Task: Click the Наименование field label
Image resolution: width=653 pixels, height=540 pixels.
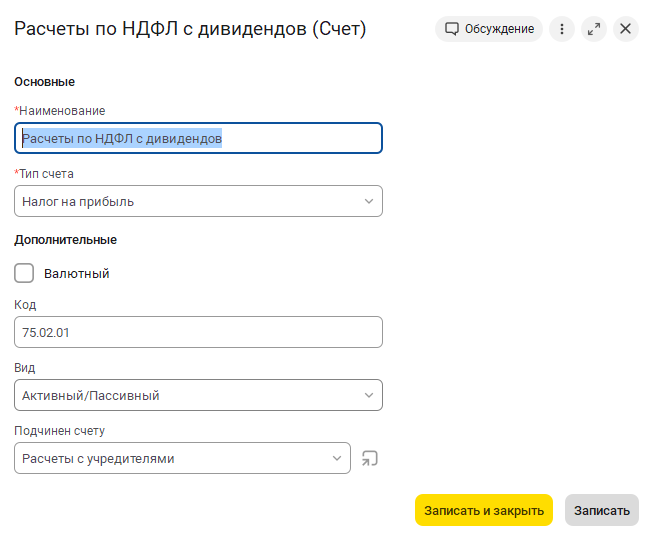Action: 62,110
